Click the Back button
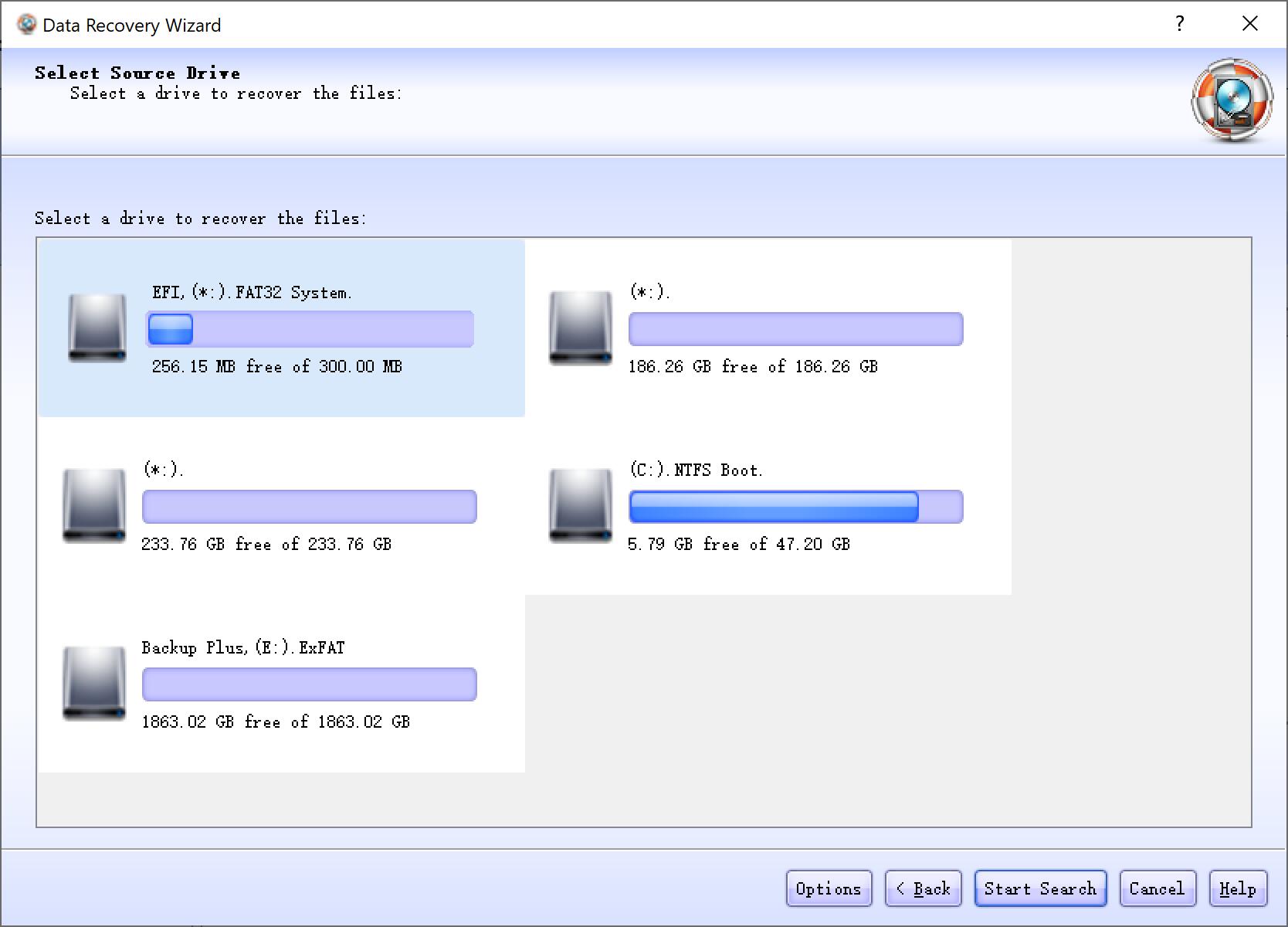 (x=923, y=888)
